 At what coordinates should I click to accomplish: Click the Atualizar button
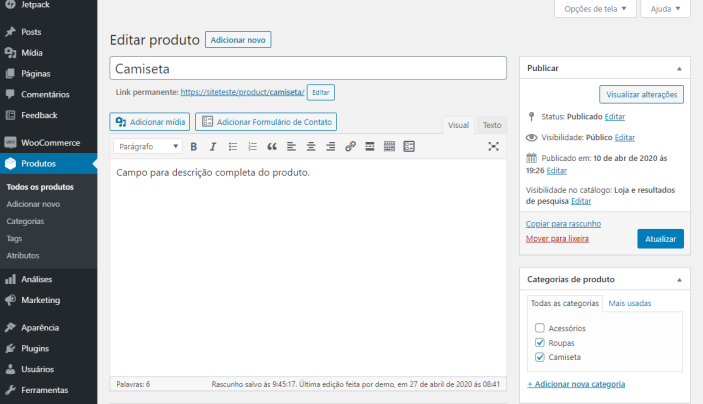pos(660,239)
